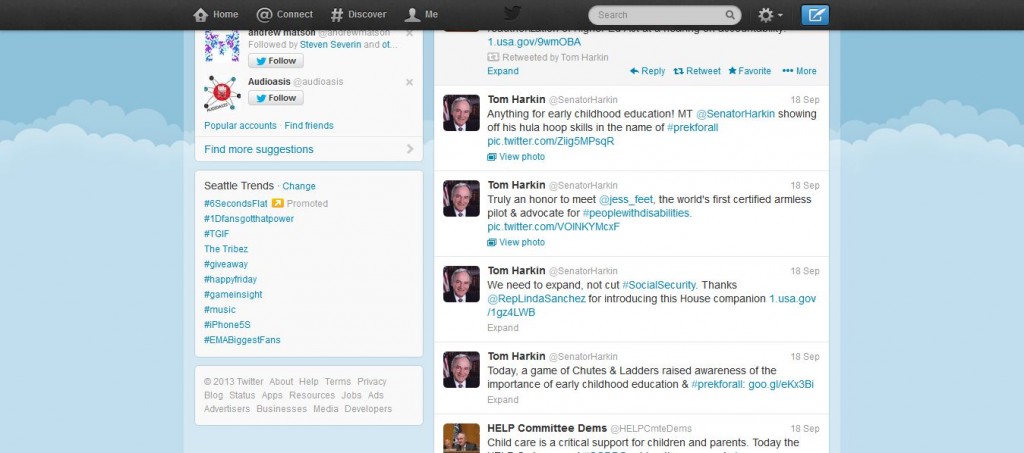Open More options on top tweet
Viewport: 1024px width, 453px height.
[x=799, y=71]
